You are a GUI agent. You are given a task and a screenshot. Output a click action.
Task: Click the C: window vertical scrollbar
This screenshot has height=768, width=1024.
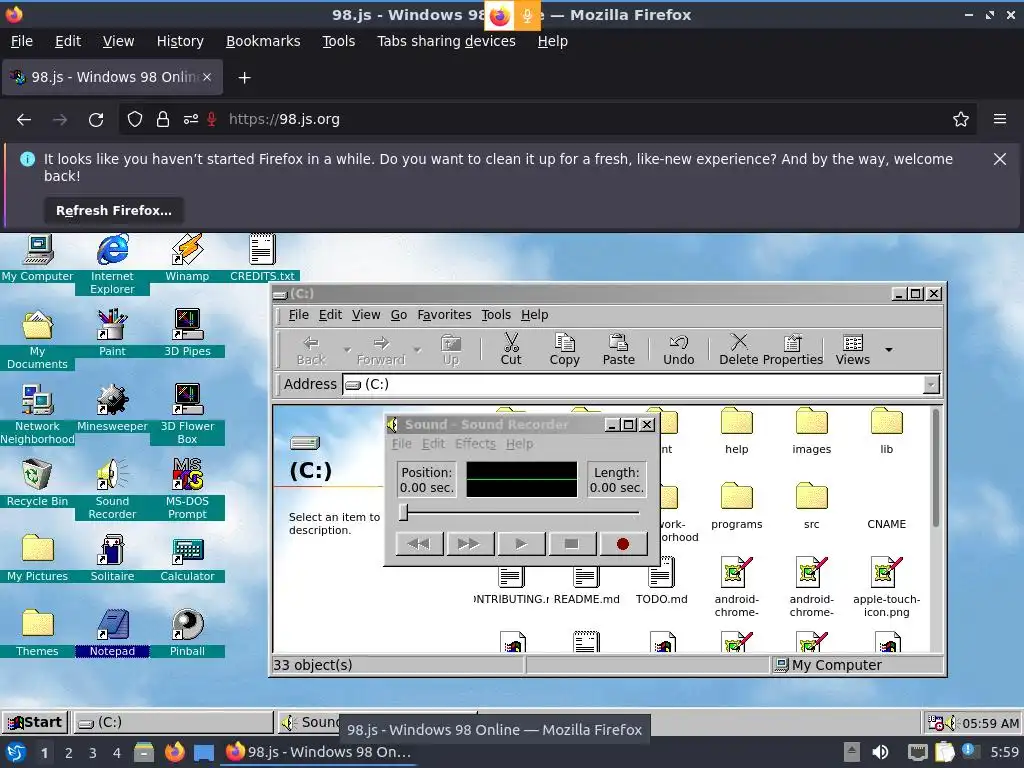tap(936, 468)
